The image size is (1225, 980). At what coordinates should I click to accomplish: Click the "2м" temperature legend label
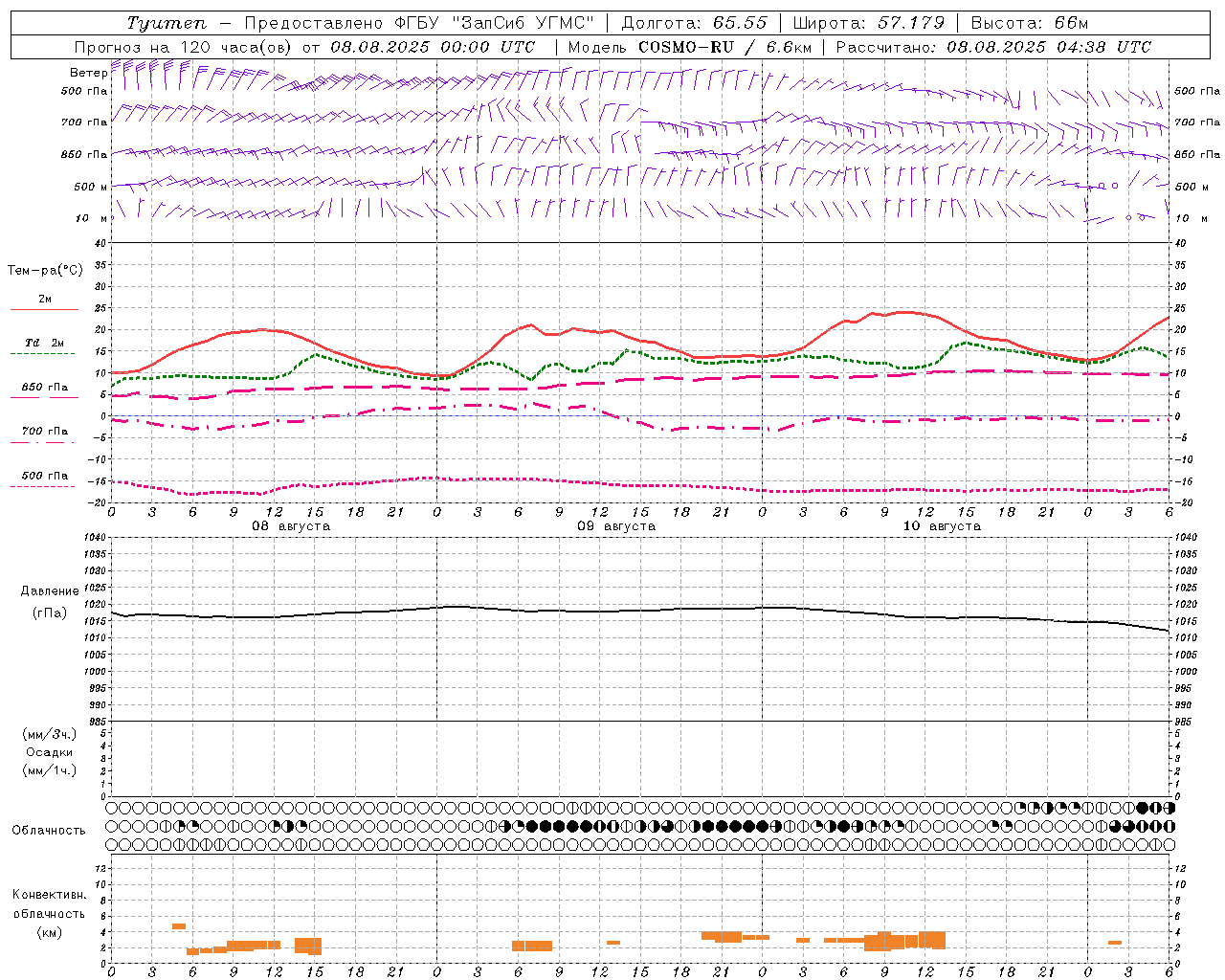[x=45, y=300]
